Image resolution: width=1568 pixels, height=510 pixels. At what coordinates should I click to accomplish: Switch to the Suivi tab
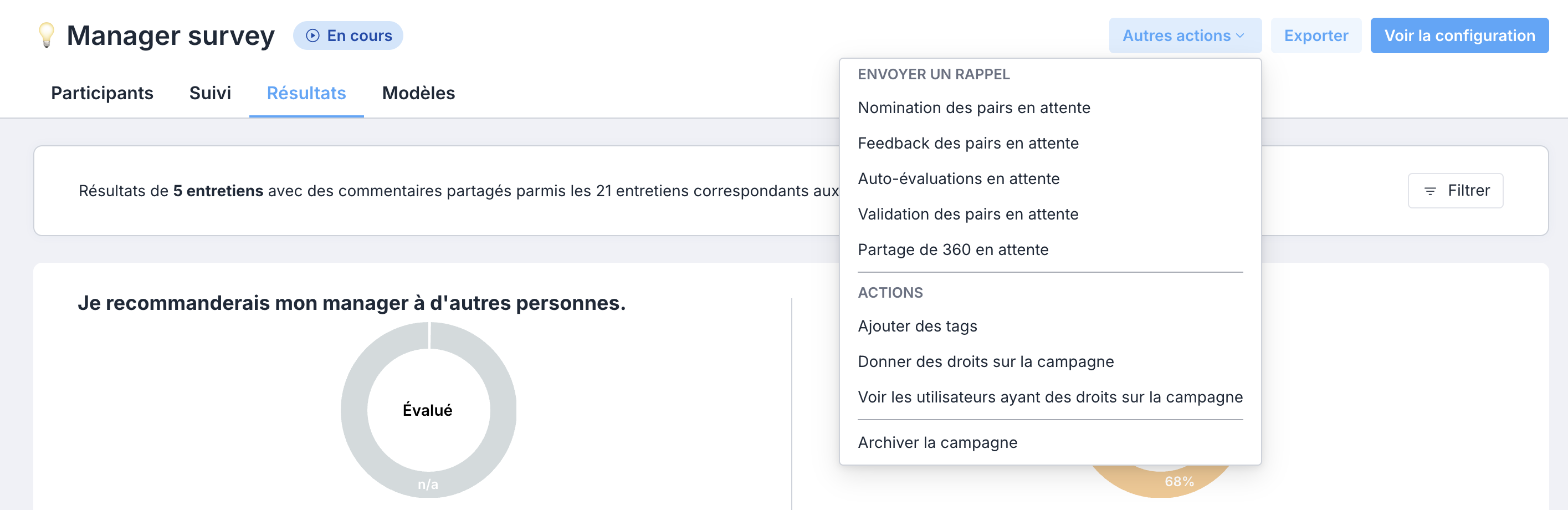210,93
